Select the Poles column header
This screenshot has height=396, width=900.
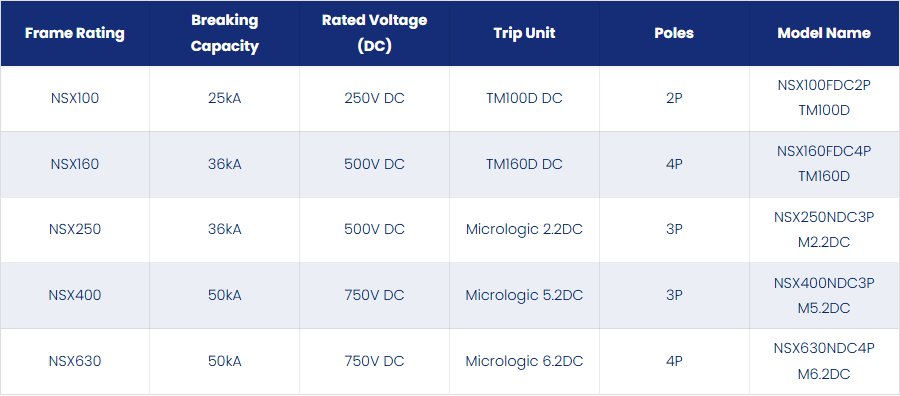click(x=674, y=33)
